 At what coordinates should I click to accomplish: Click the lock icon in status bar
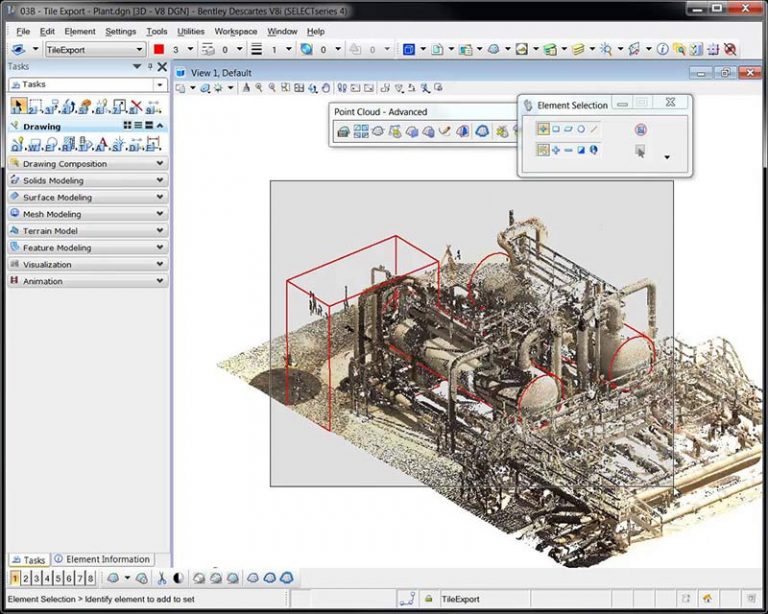tap(429, 599)
